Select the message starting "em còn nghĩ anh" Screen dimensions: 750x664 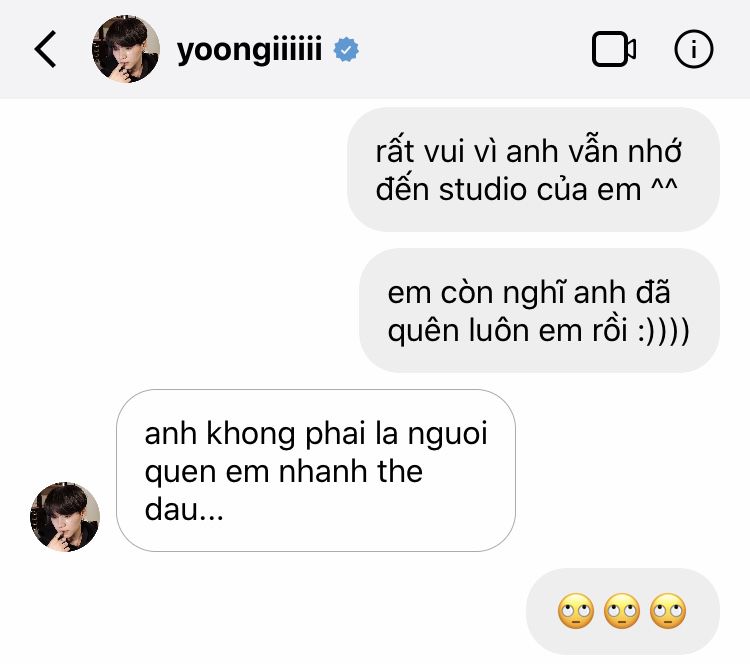pos(539,310)
